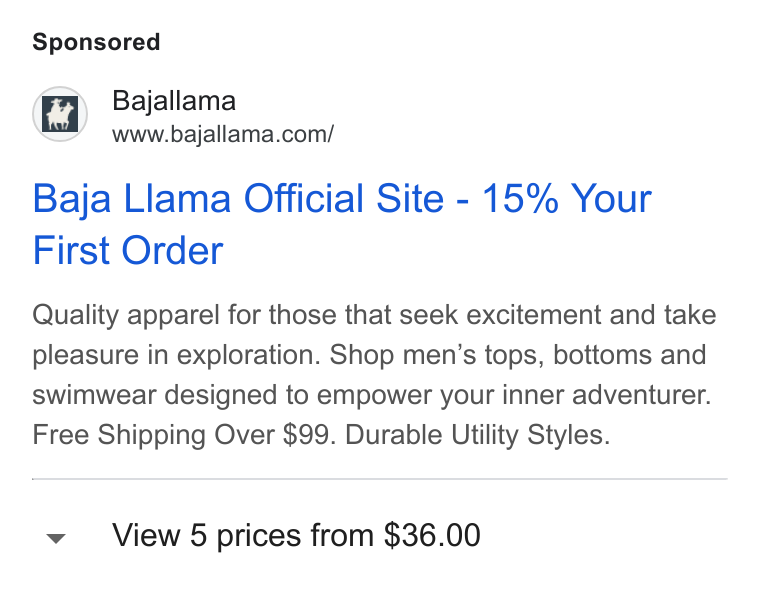Click the 15% Your portion of headline
Screen dimensions: 760x596
[x=567, y=199]
